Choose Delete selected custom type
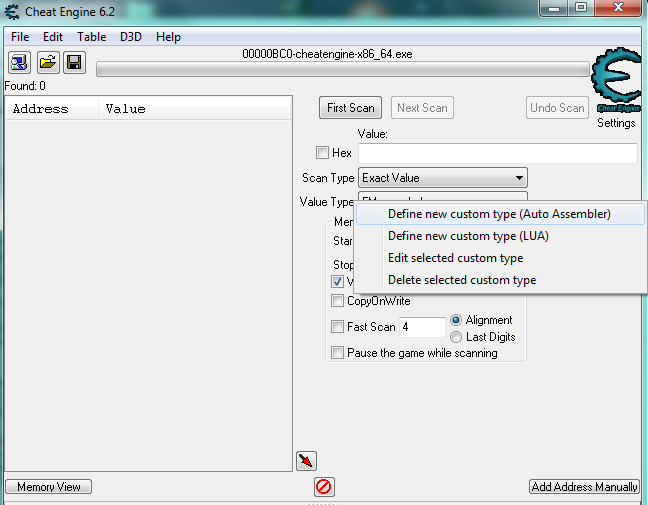648x505 pixels. point(500,280)
